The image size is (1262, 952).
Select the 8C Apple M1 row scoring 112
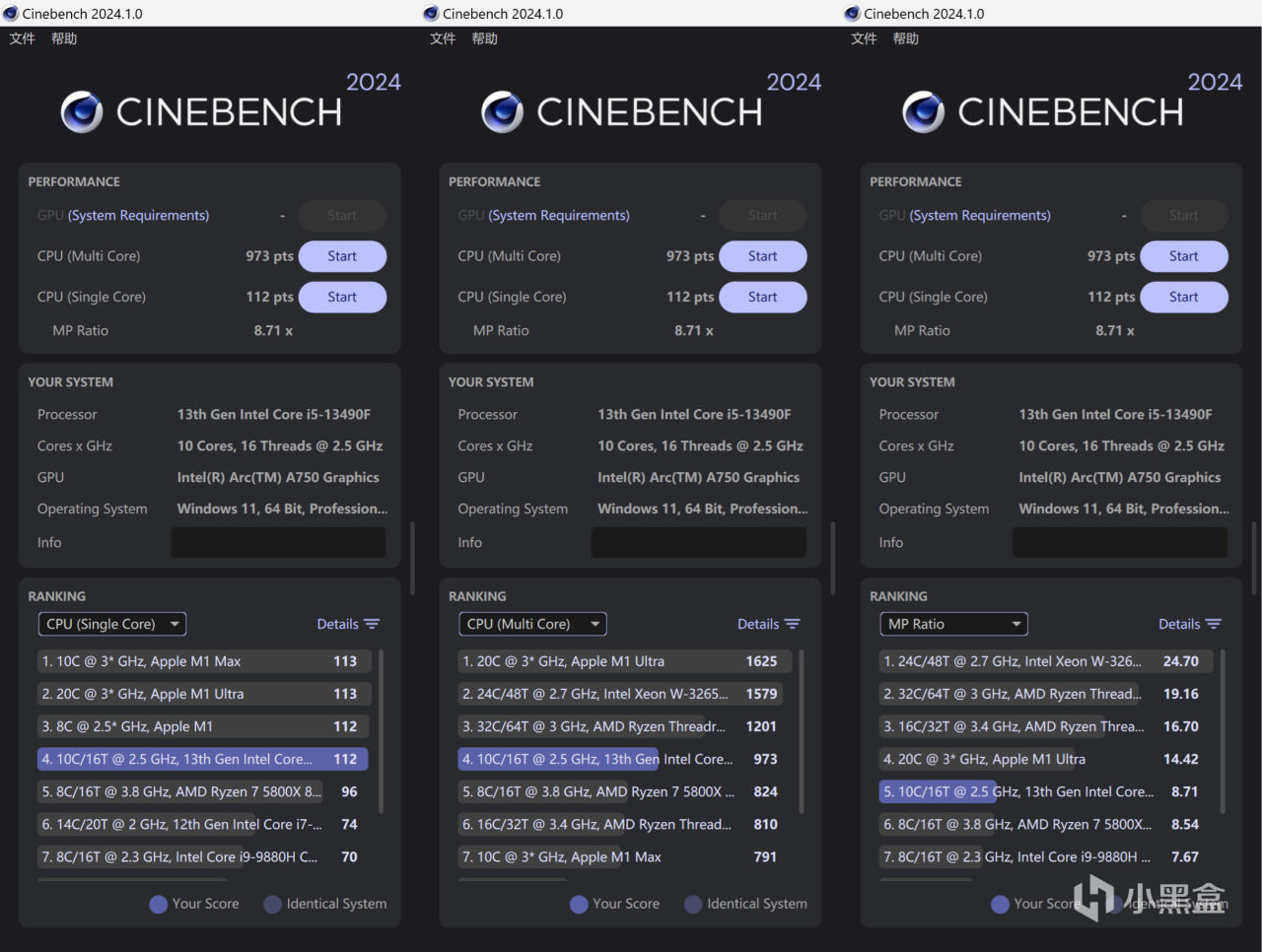tap(203, 726)
